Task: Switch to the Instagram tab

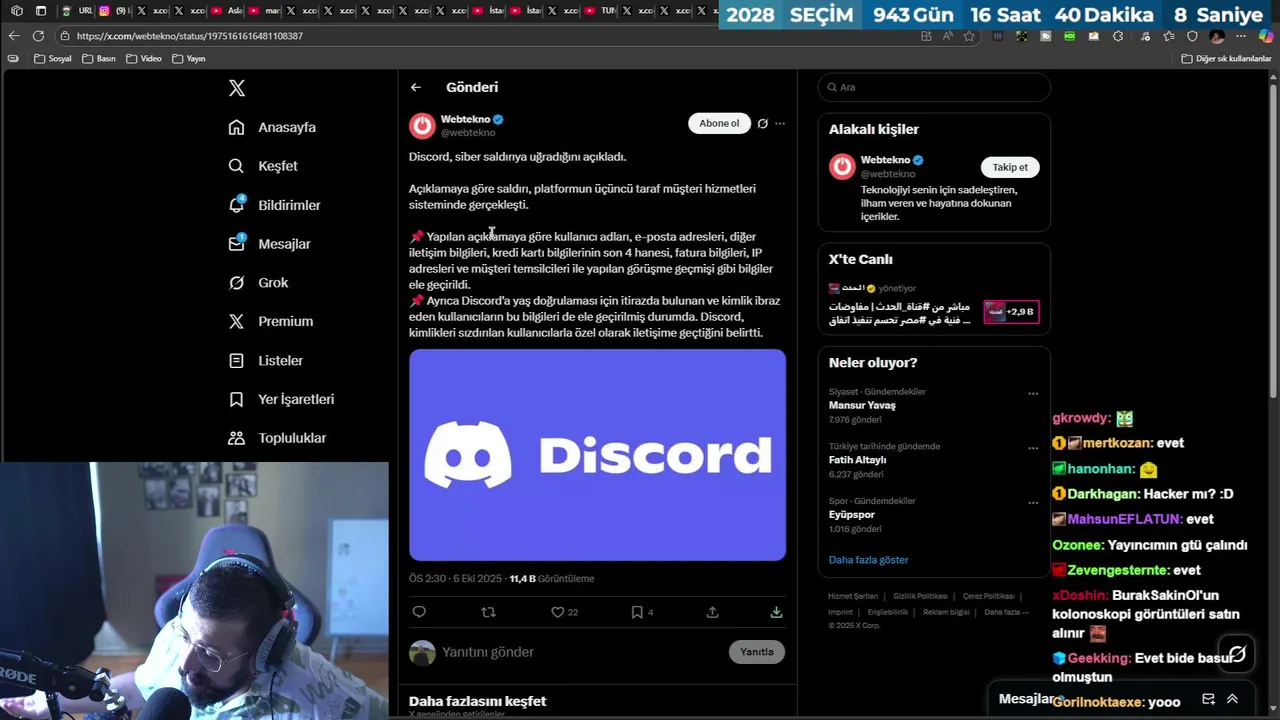Action: tap(113, 11)
